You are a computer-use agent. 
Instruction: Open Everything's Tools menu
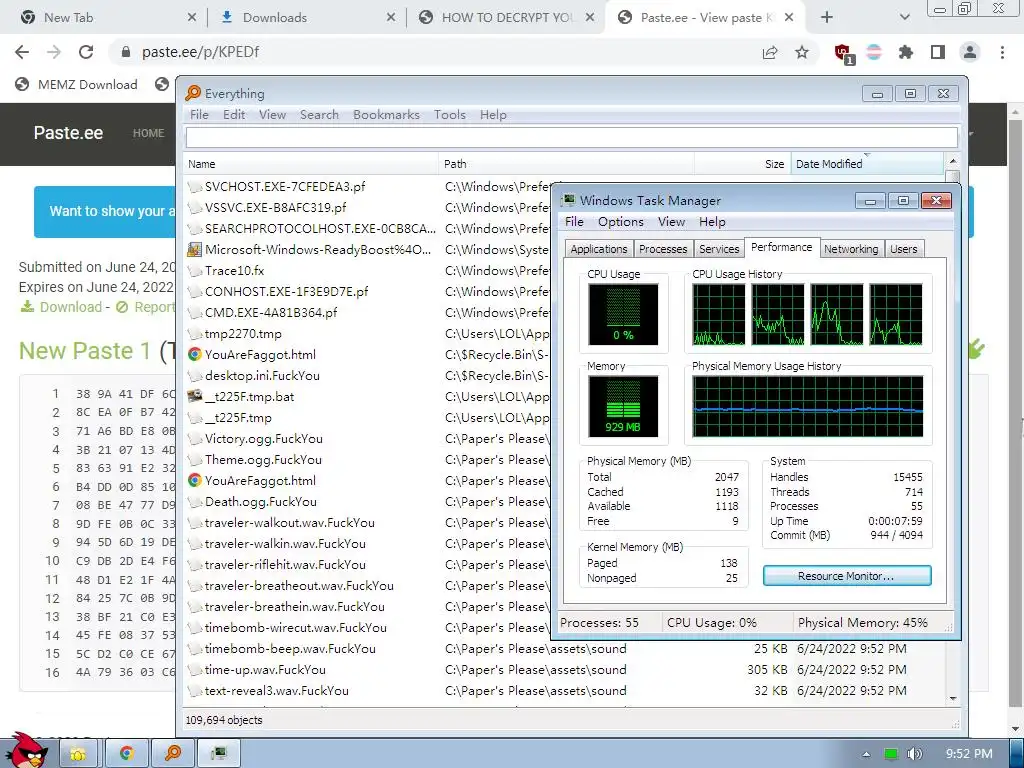(450, 115)
